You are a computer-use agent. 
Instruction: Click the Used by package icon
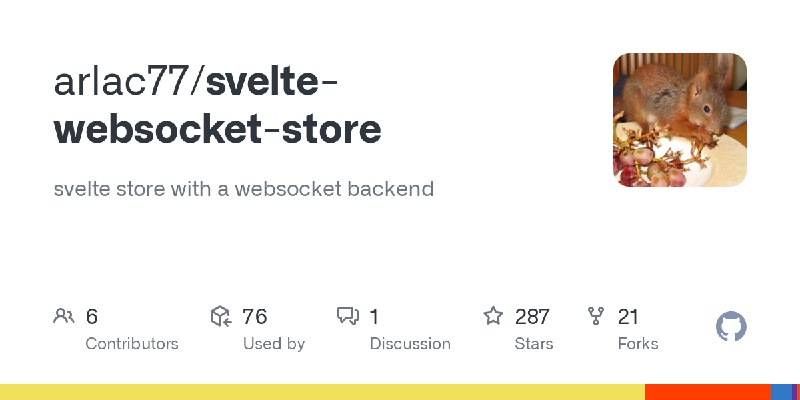221,316
